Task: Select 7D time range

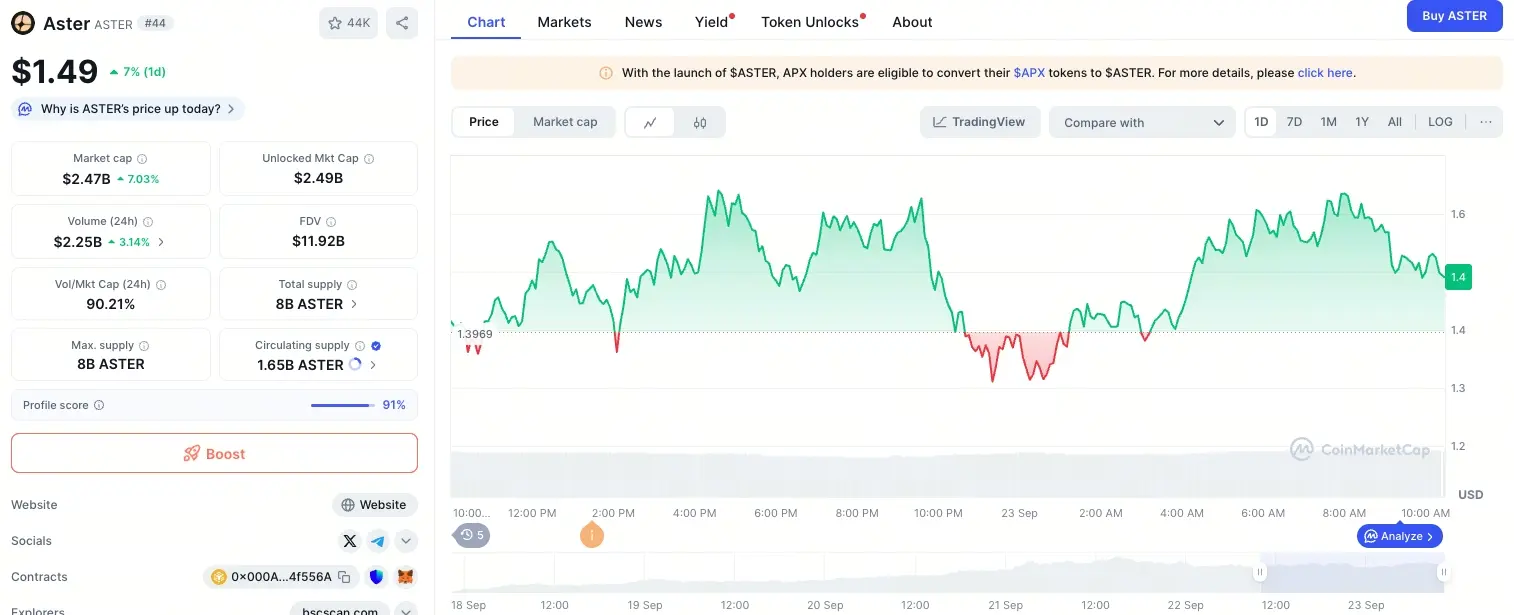Action: (x=1294, y=122)
